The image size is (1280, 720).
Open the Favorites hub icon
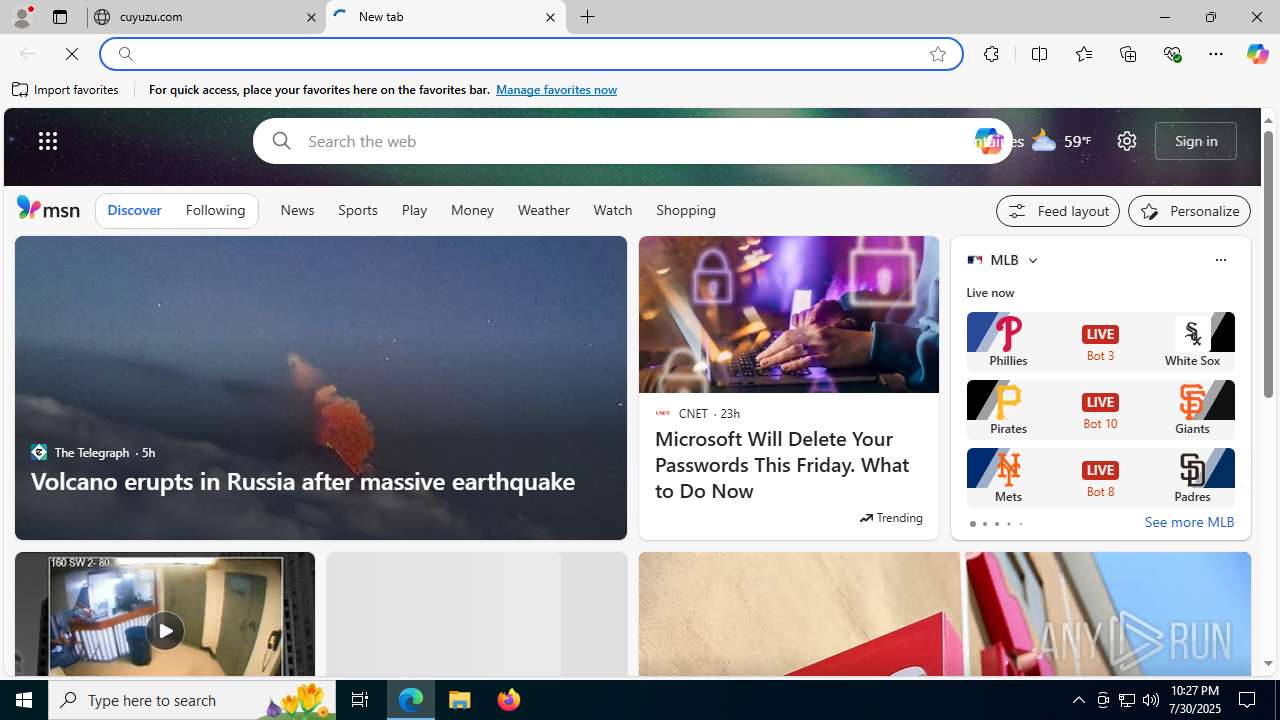pos(1084,54)
